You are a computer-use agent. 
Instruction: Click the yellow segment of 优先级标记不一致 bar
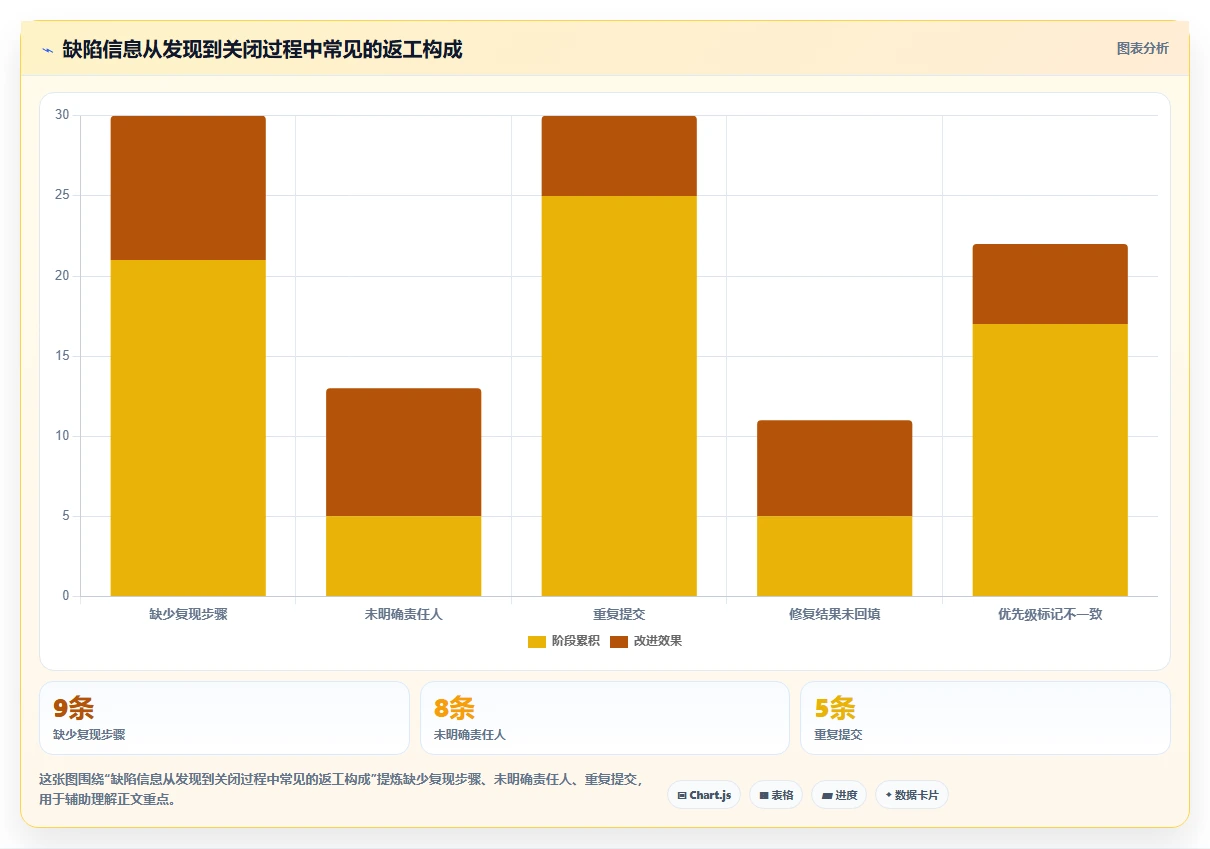1050,460
